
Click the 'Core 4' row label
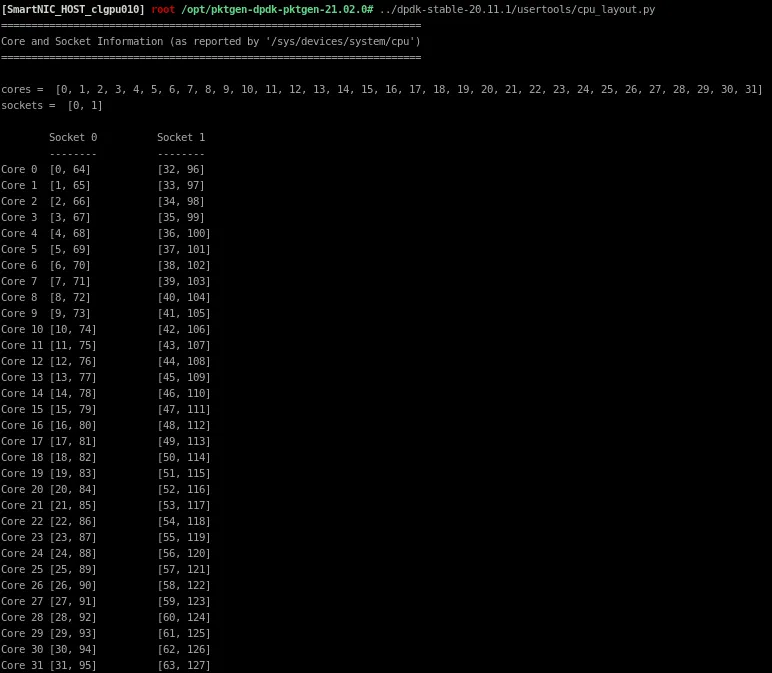(x=19, y=233)
